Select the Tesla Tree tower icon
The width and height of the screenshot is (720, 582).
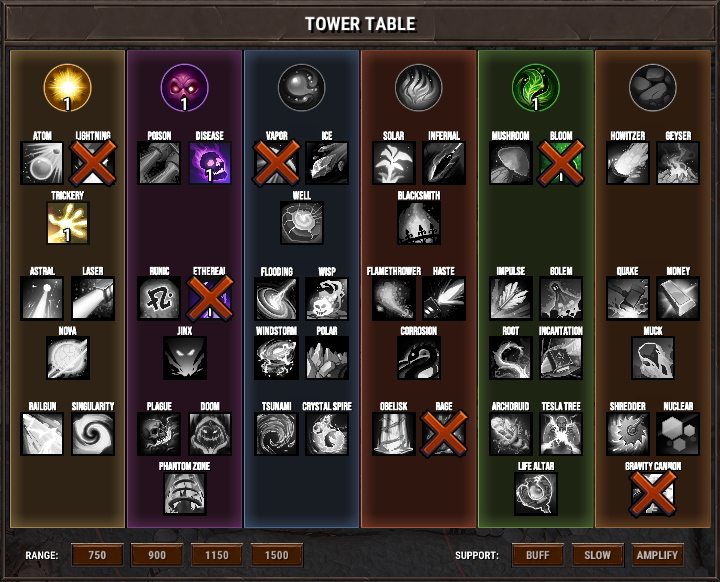561,434
